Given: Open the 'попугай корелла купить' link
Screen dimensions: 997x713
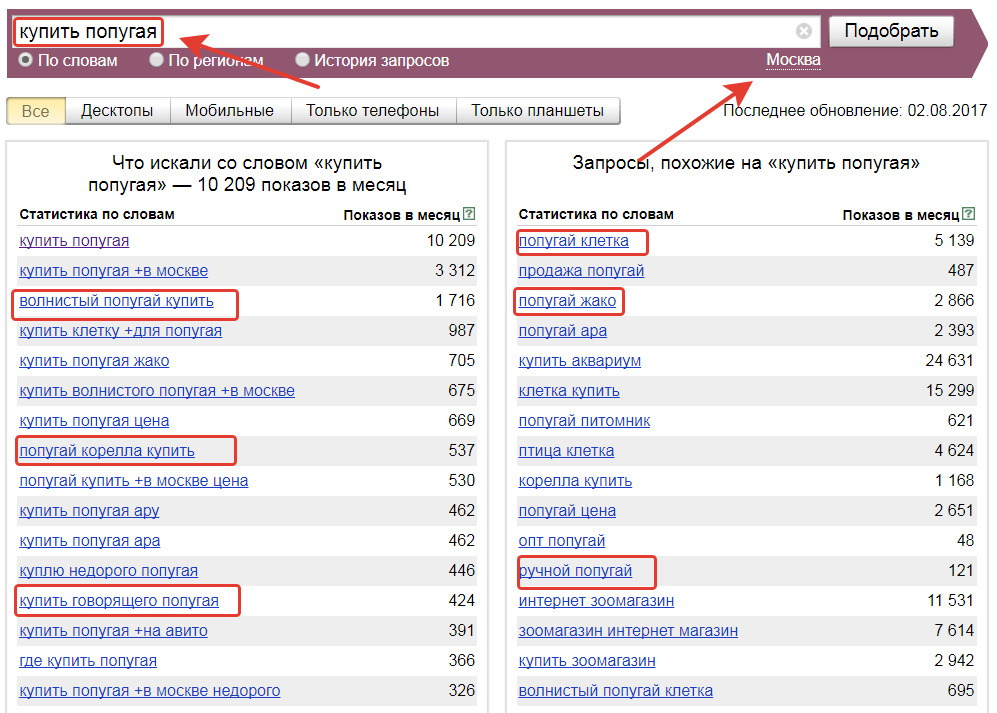Looking at the screenshot, I should (x=107, y=451).
